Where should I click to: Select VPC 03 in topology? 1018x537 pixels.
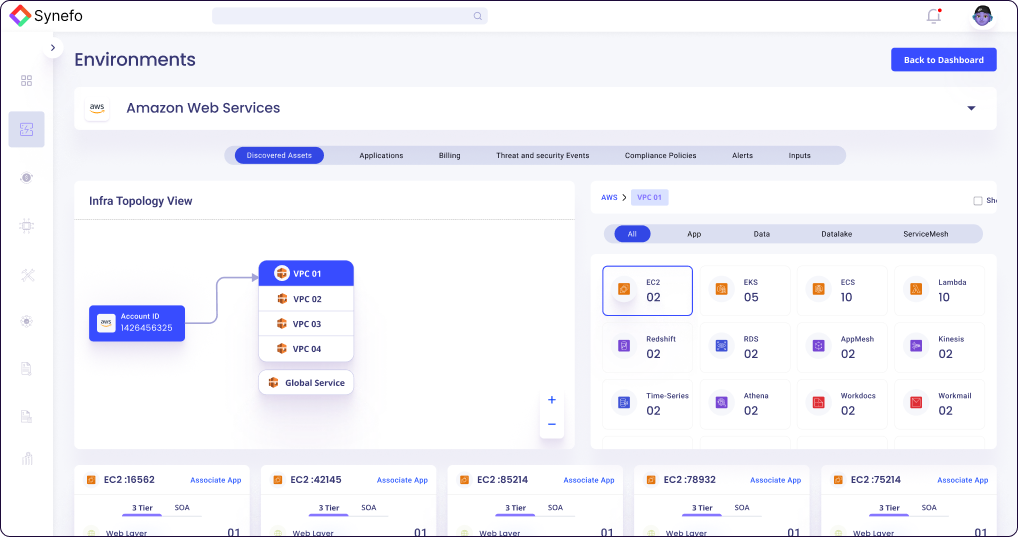tap(306, 323)
